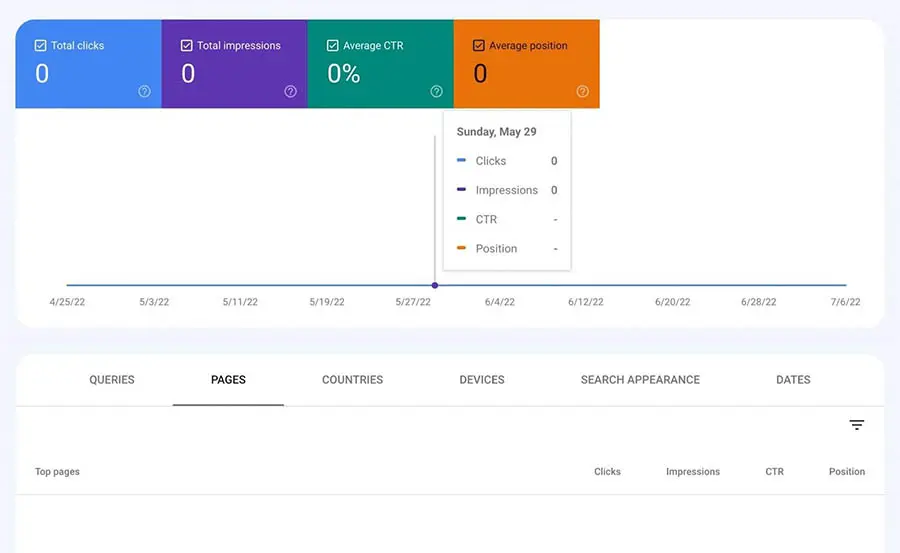Click help icon on Total impressions card
Image resolution: width=900 pixels, height=553 pixels.
290,91
